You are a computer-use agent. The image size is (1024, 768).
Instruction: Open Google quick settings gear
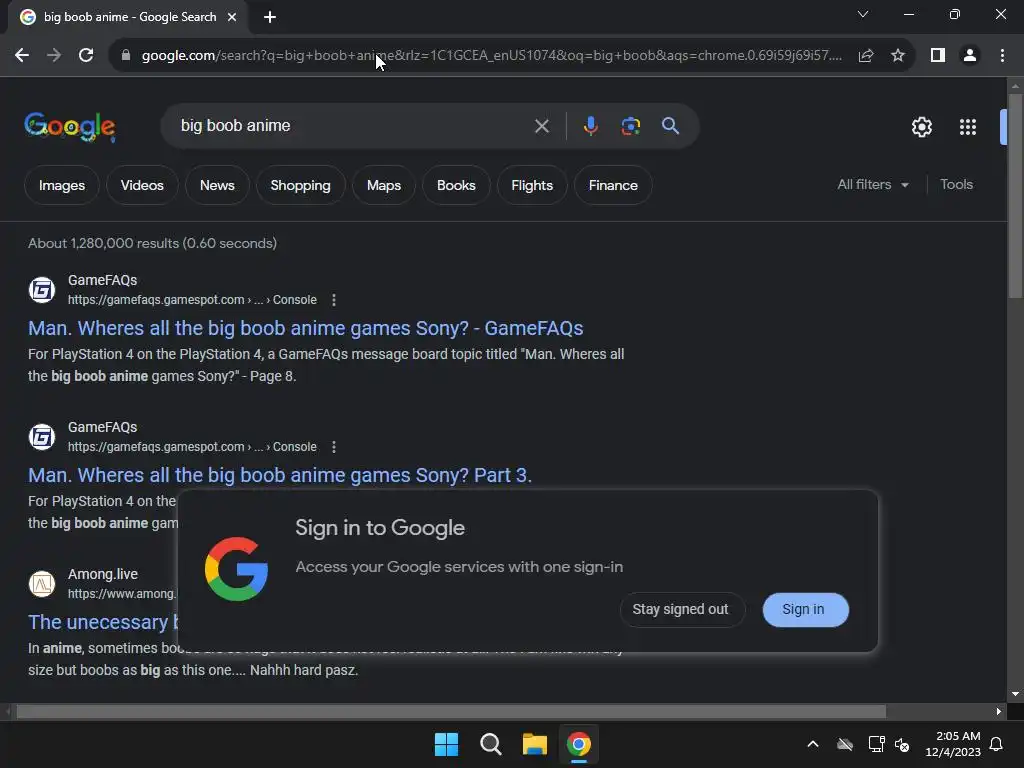921,127
